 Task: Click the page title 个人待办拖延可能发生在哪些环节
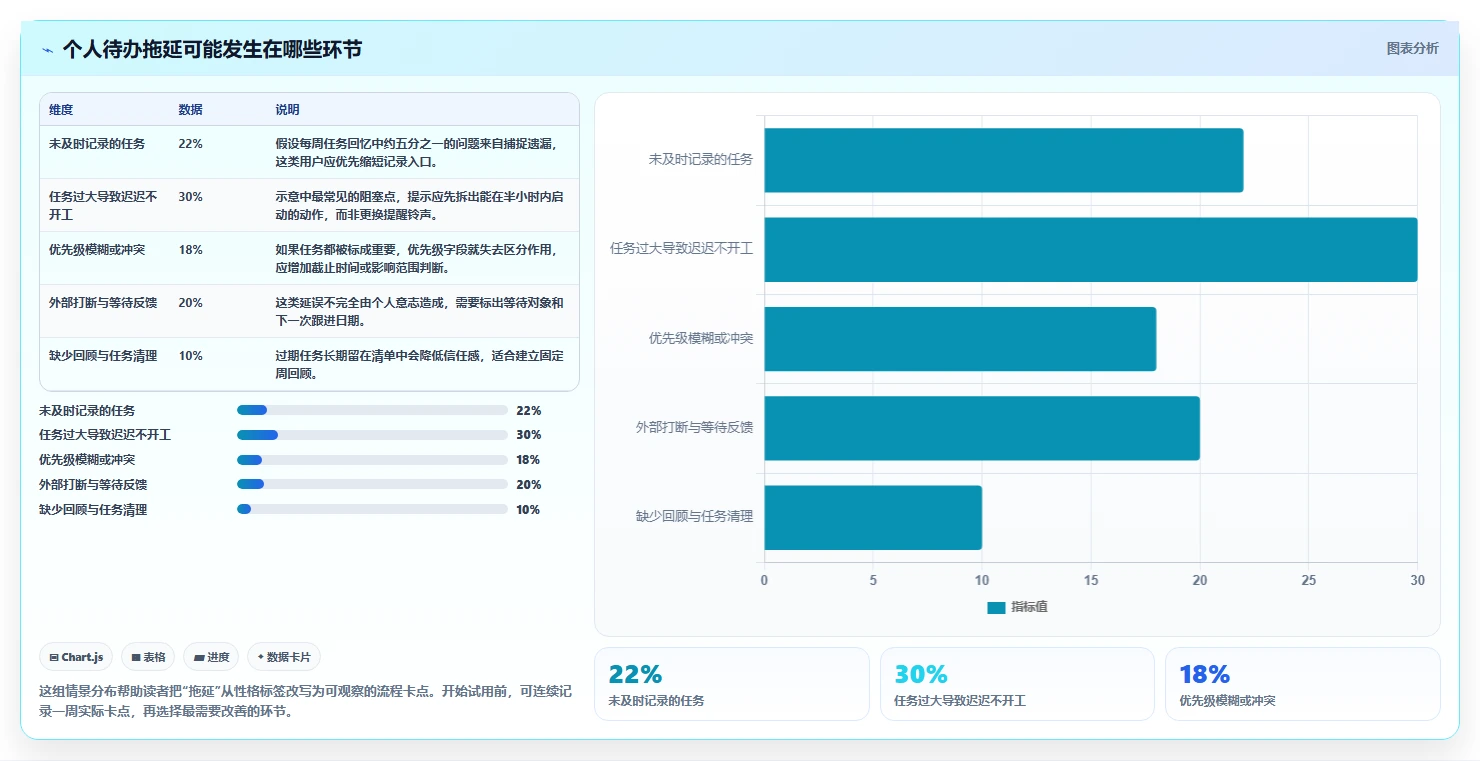[x=212, y=49]
